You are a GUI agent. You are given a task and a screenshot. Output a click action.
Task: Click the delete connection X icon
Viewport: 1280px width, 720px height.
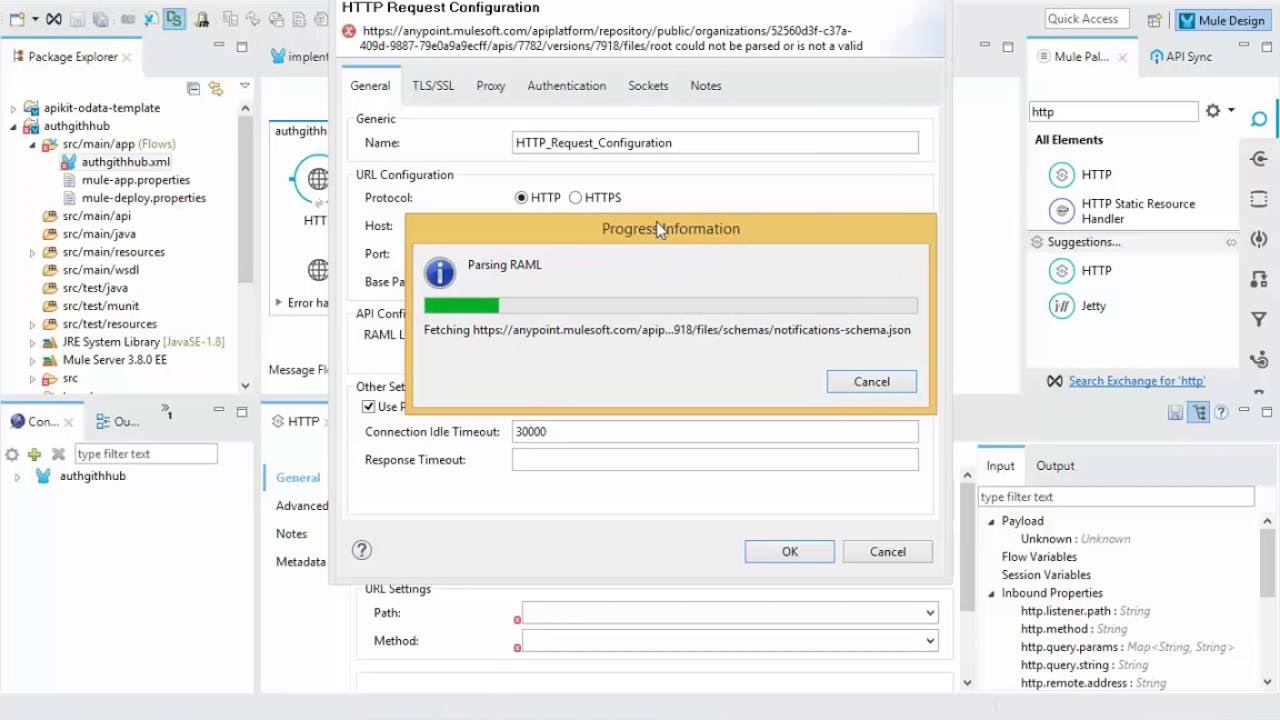pyautogui.click(x=58, y=454)
